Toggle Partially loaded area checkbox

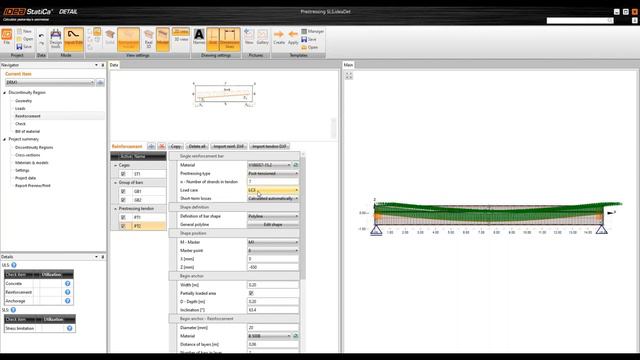(251, 293)
